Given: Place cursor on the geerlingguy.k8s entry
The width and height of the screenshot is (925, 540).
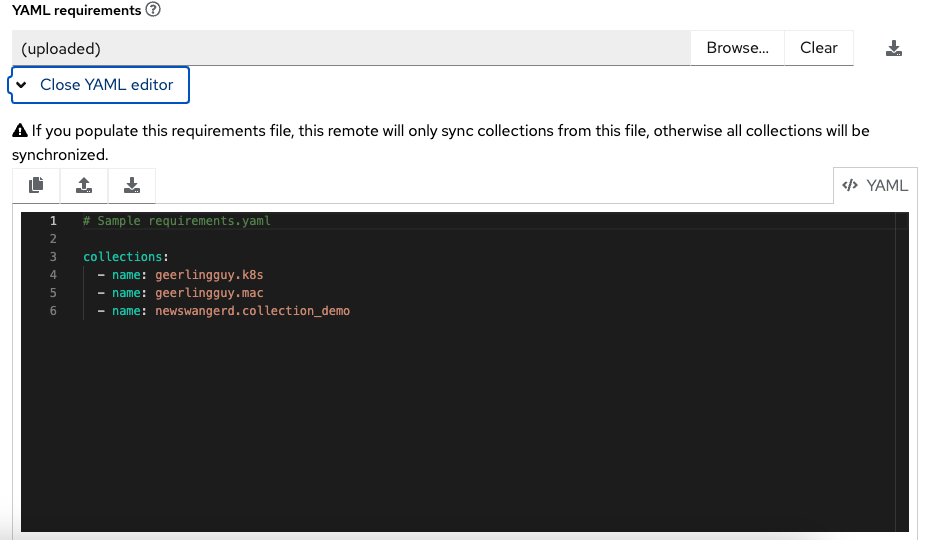Looking at the screenshot, I should (209, 275).
